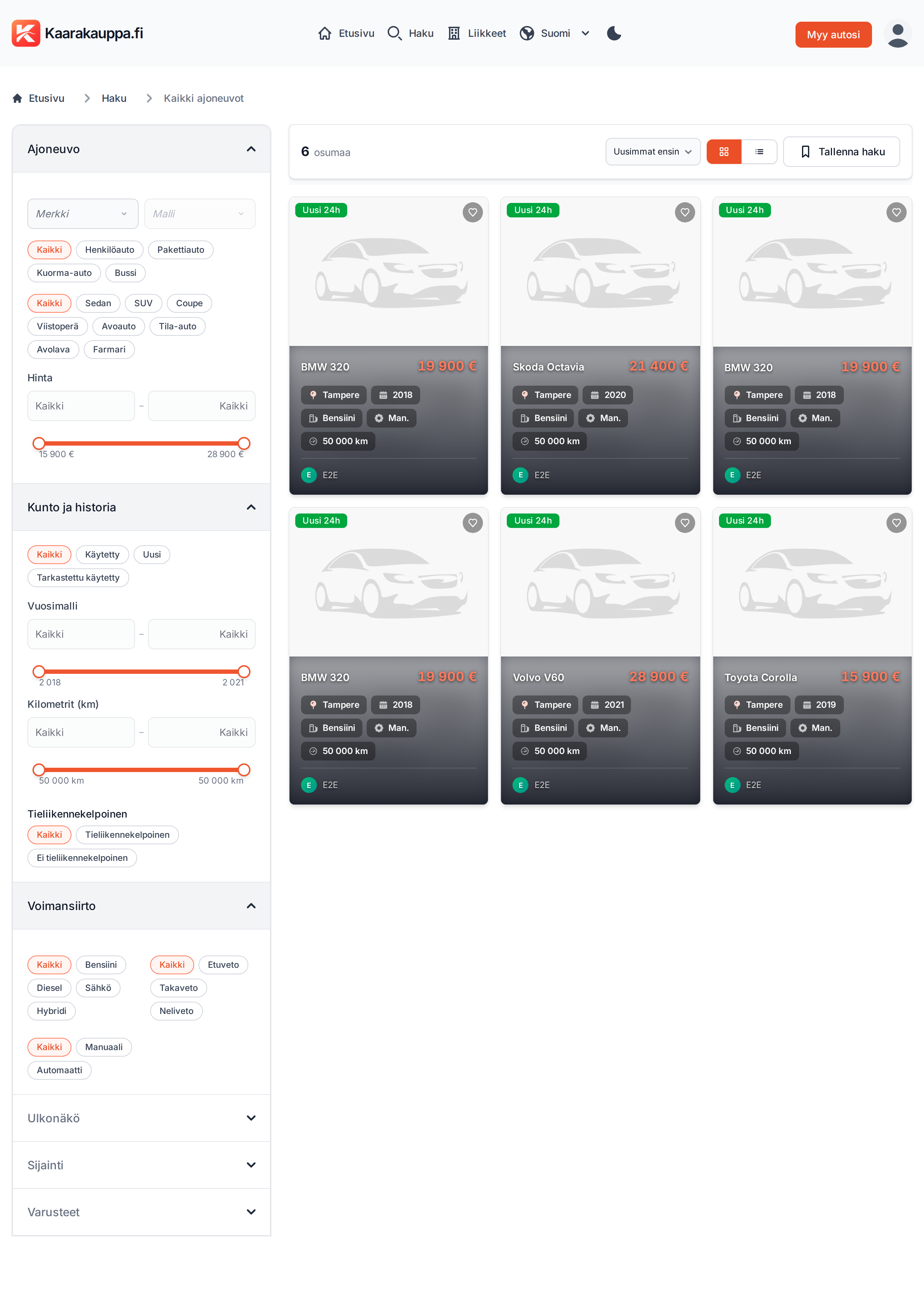
Task: Open Liikkeet in top navigation
Action: pos(477,34)
